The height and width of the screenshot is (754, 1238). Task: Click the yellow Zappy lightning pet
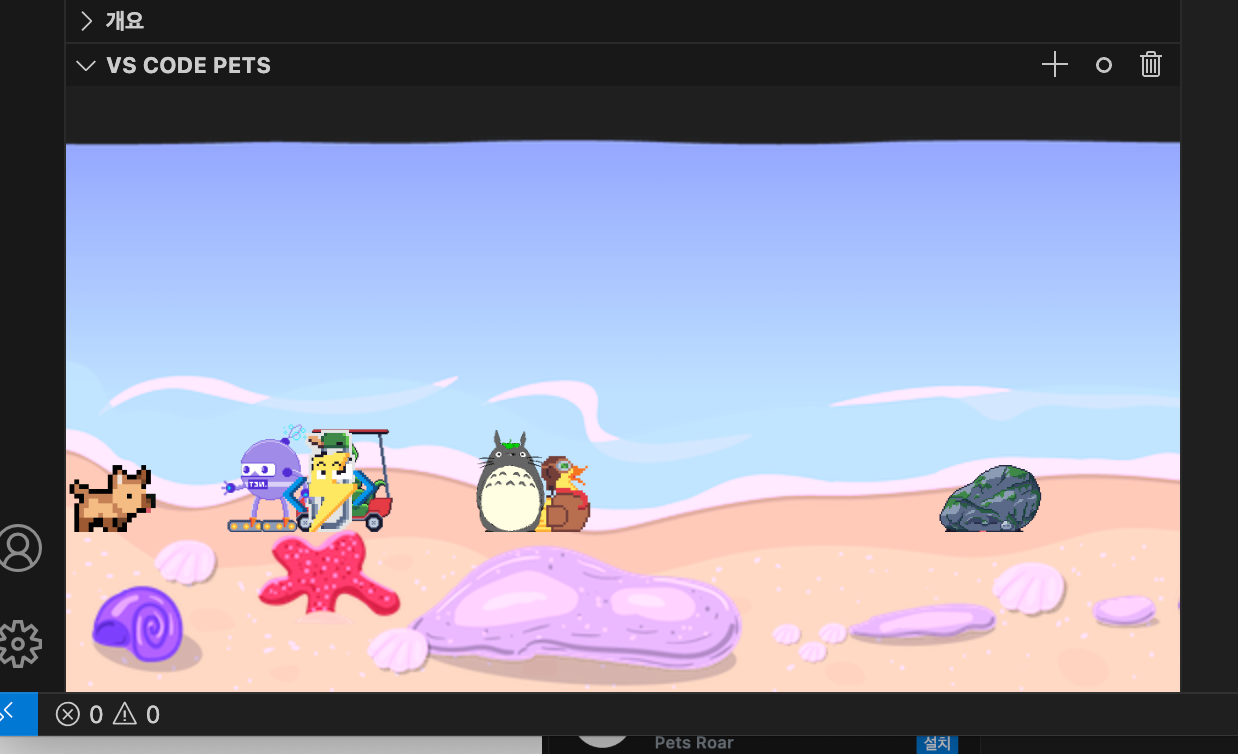(x=331, y=489)
